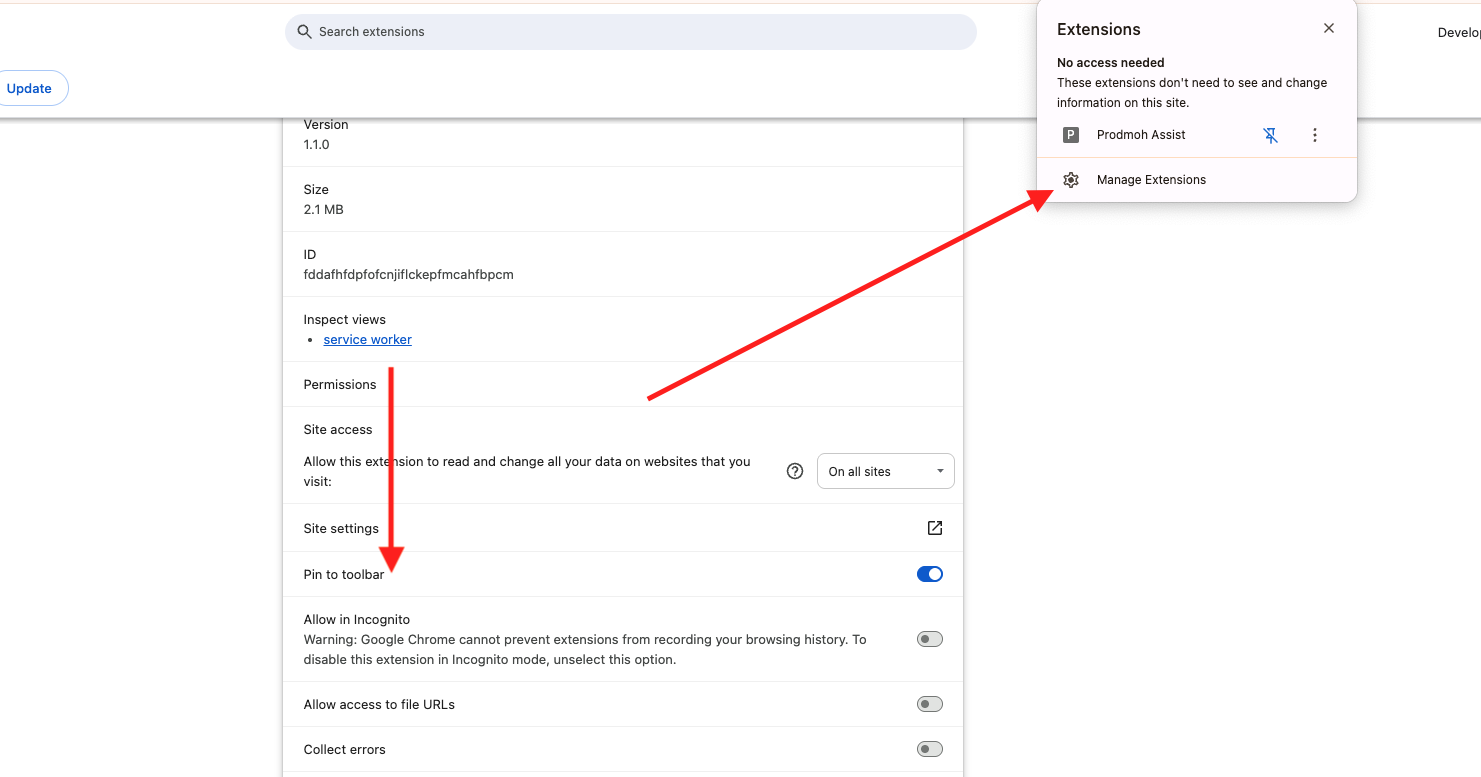
Task: Click the Prodmoh Assist extension icon
Action: 1071,134
